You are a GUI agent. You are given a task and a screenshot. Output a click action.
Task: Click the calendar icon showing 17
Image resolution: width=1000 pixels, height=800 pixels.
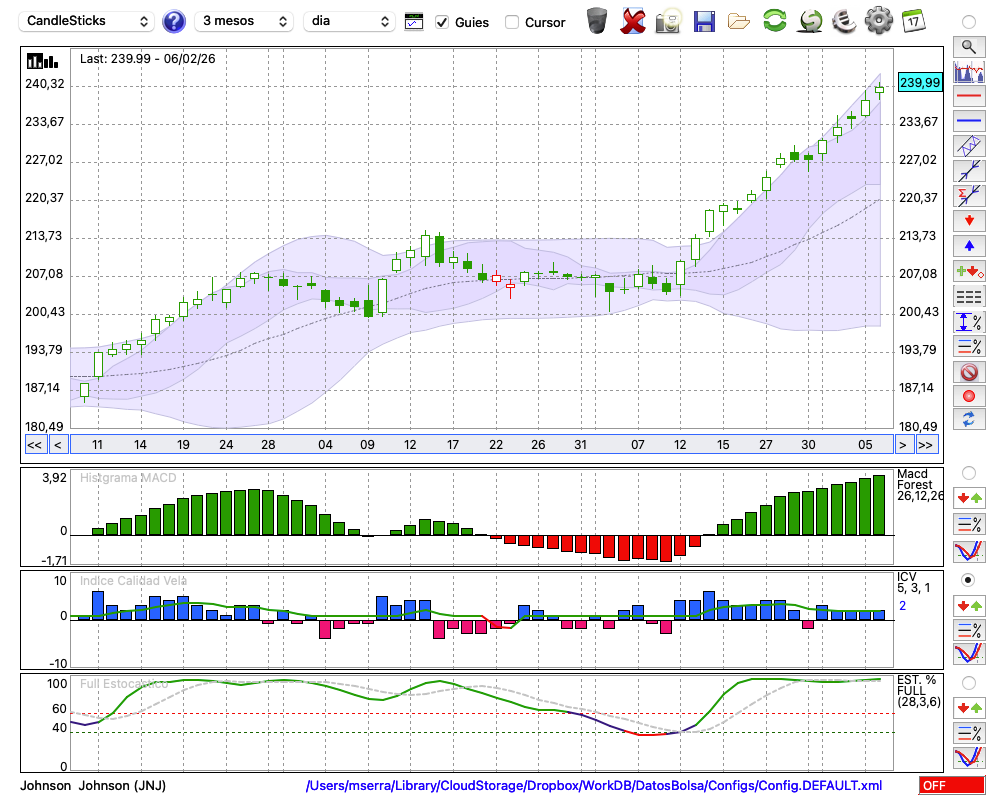[913, 21]
